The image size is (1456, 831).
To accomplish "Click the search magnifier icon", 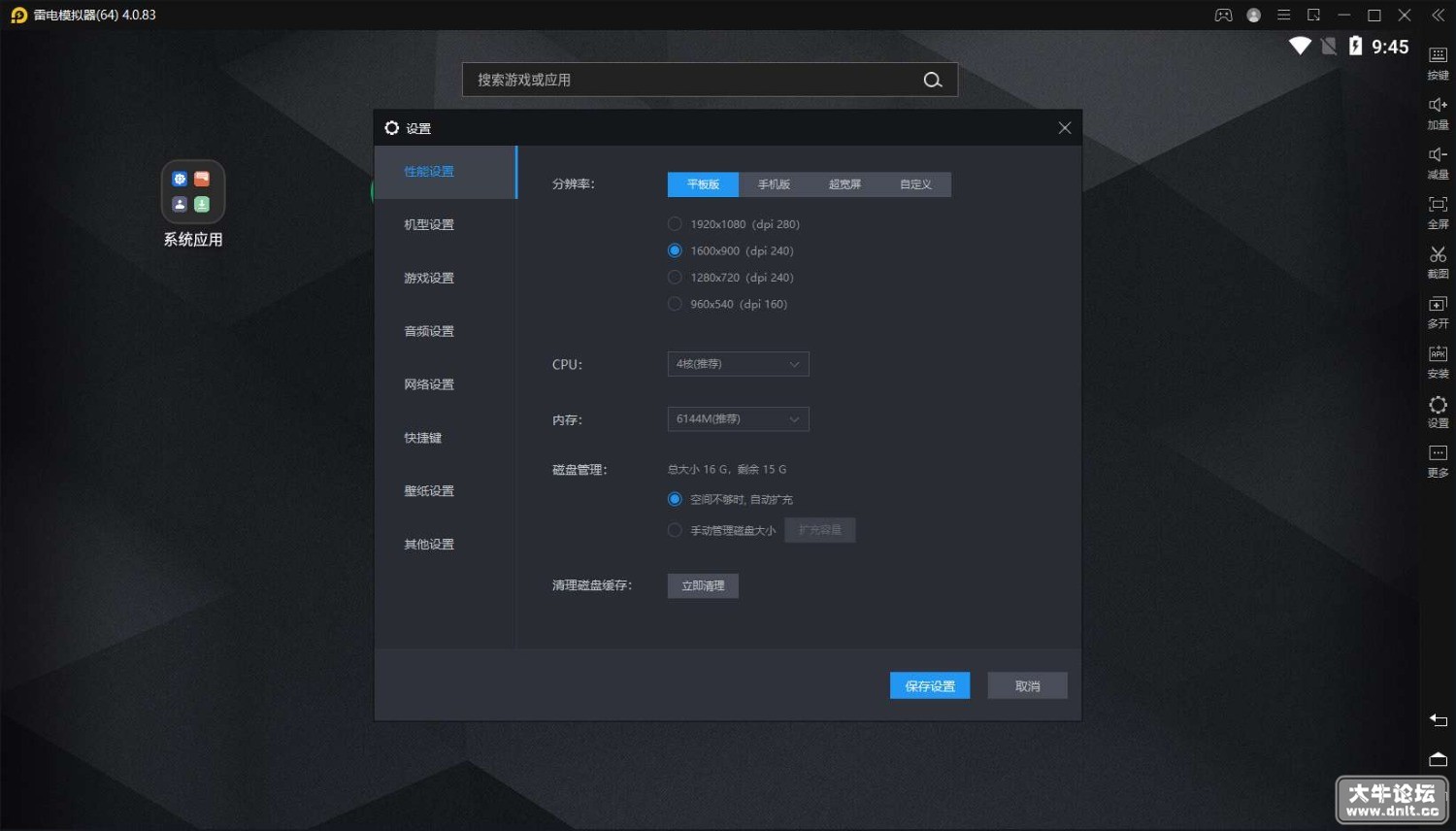I will coord(932,80).
